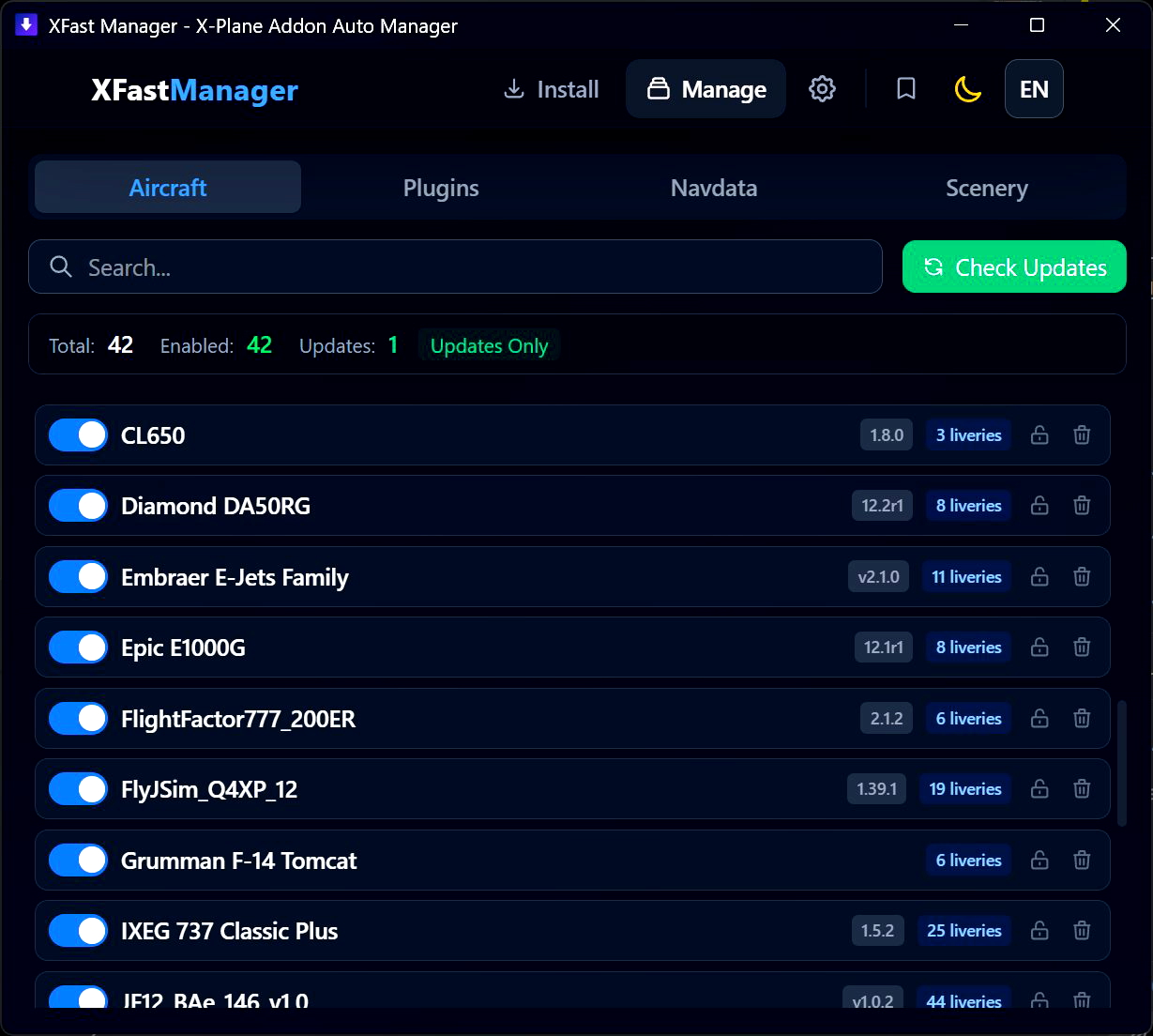
Task: Go to the Install page
Action: click(x=552, y=89)
